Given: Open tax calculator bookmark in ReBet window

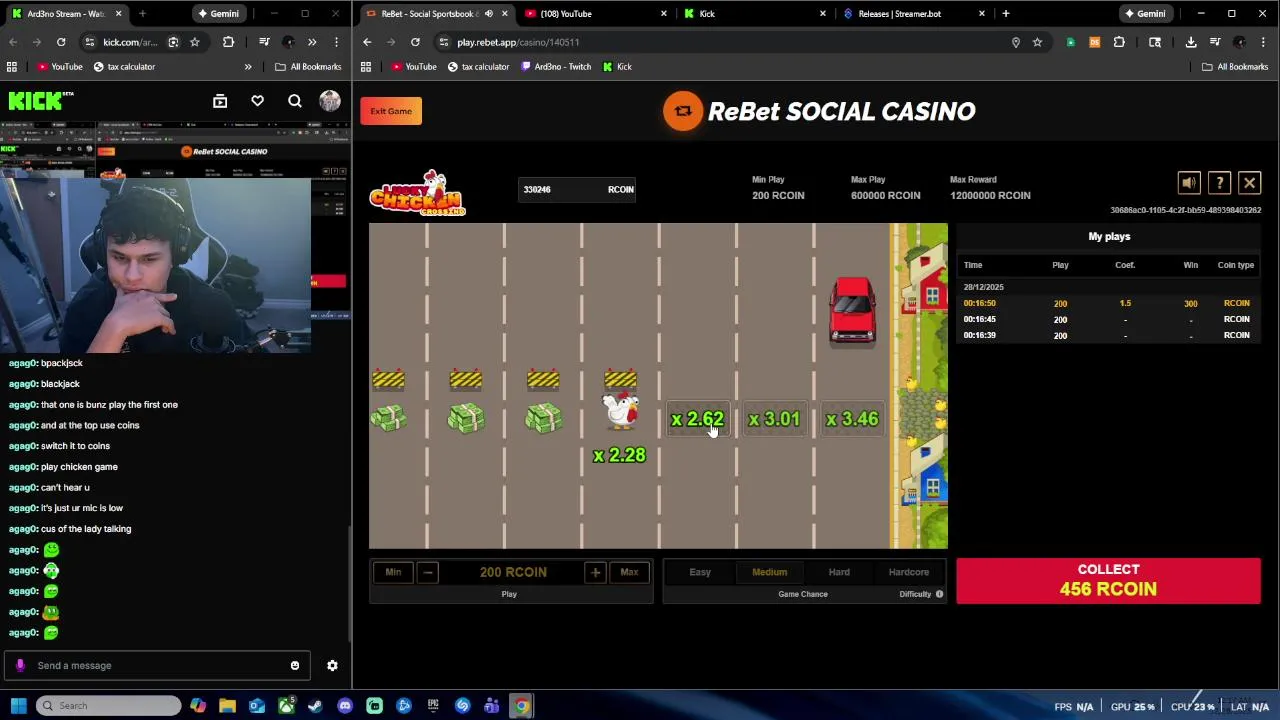Looking at the screenshot, I should pos(477,67).
